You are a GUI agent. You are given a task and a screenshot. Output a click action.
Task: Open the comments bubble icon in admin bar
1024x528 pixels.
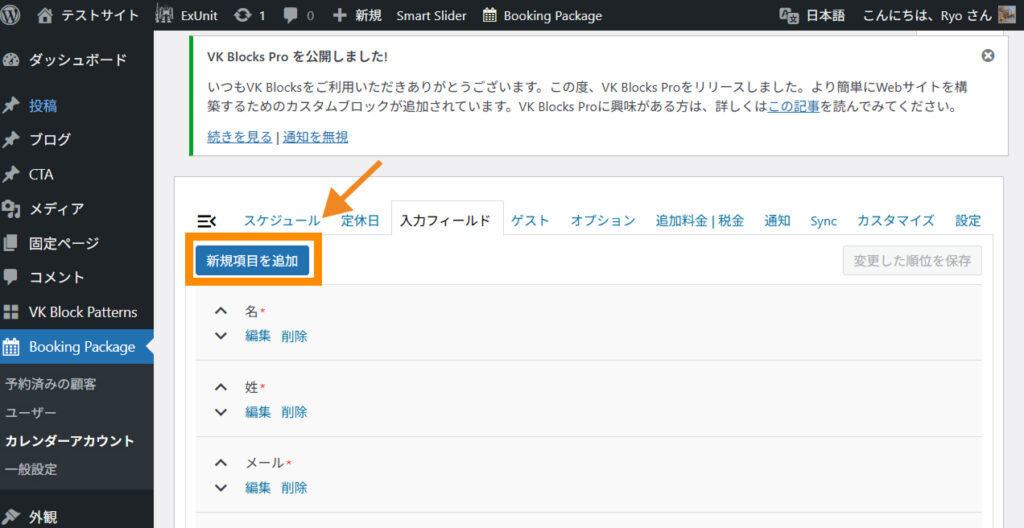tap(293, 15)
